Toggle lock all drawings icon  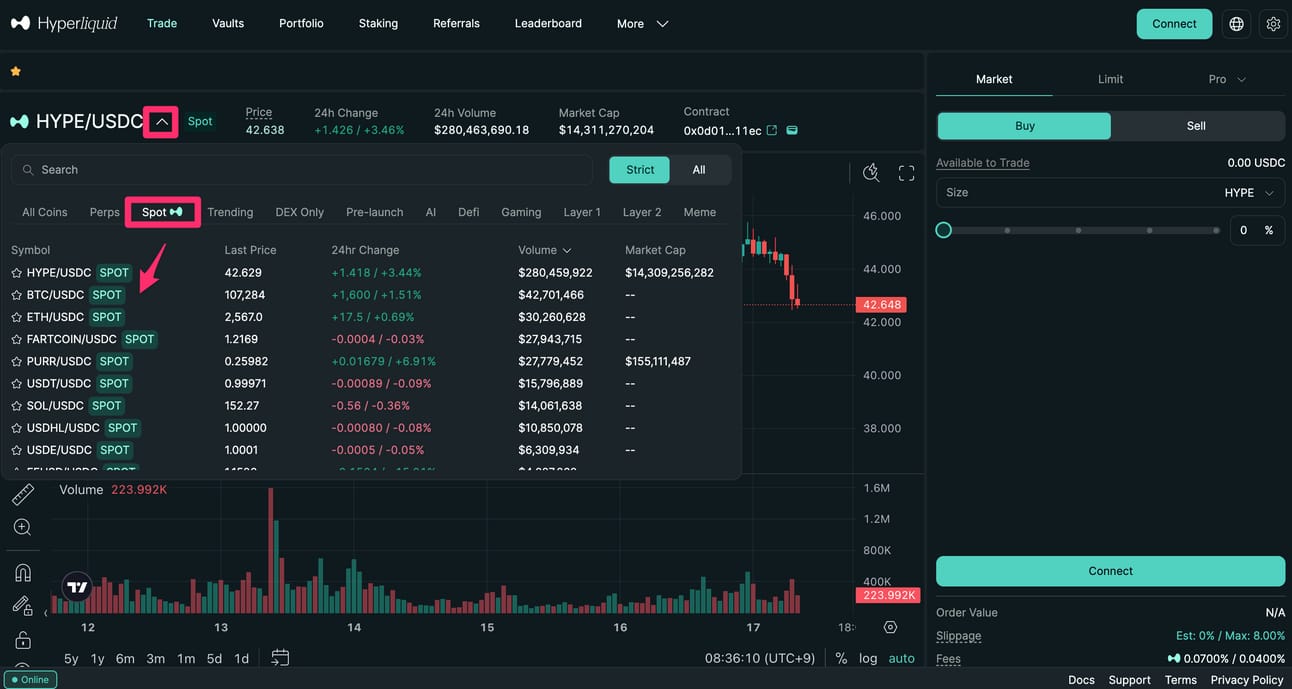[x=22, y=640]
